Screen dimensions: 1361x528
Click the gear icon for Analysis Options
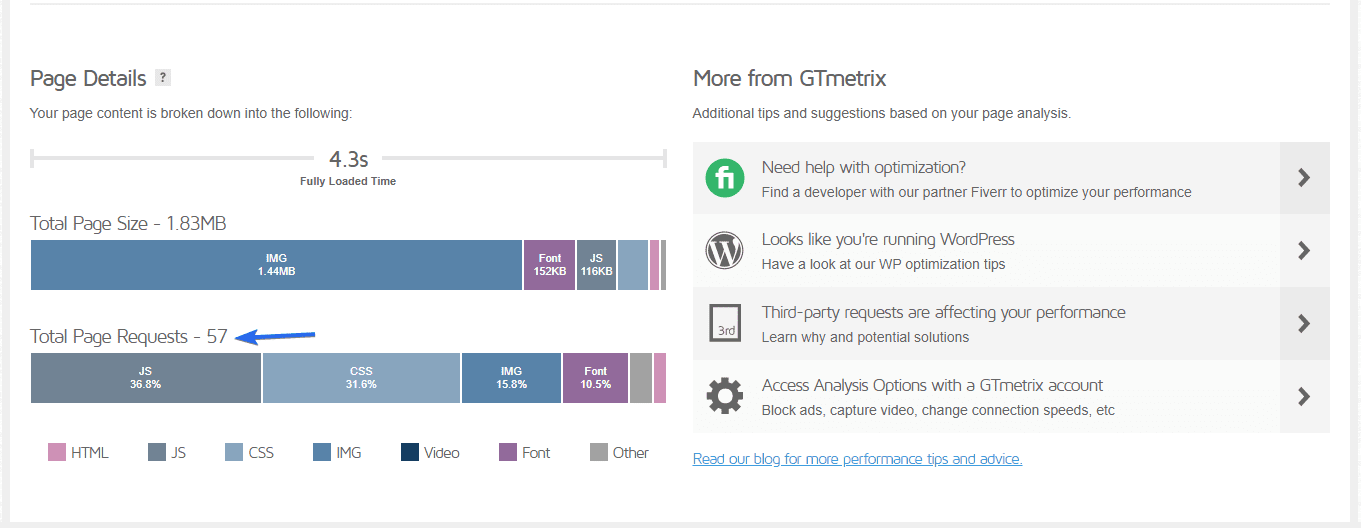click(x=725, y=396)
